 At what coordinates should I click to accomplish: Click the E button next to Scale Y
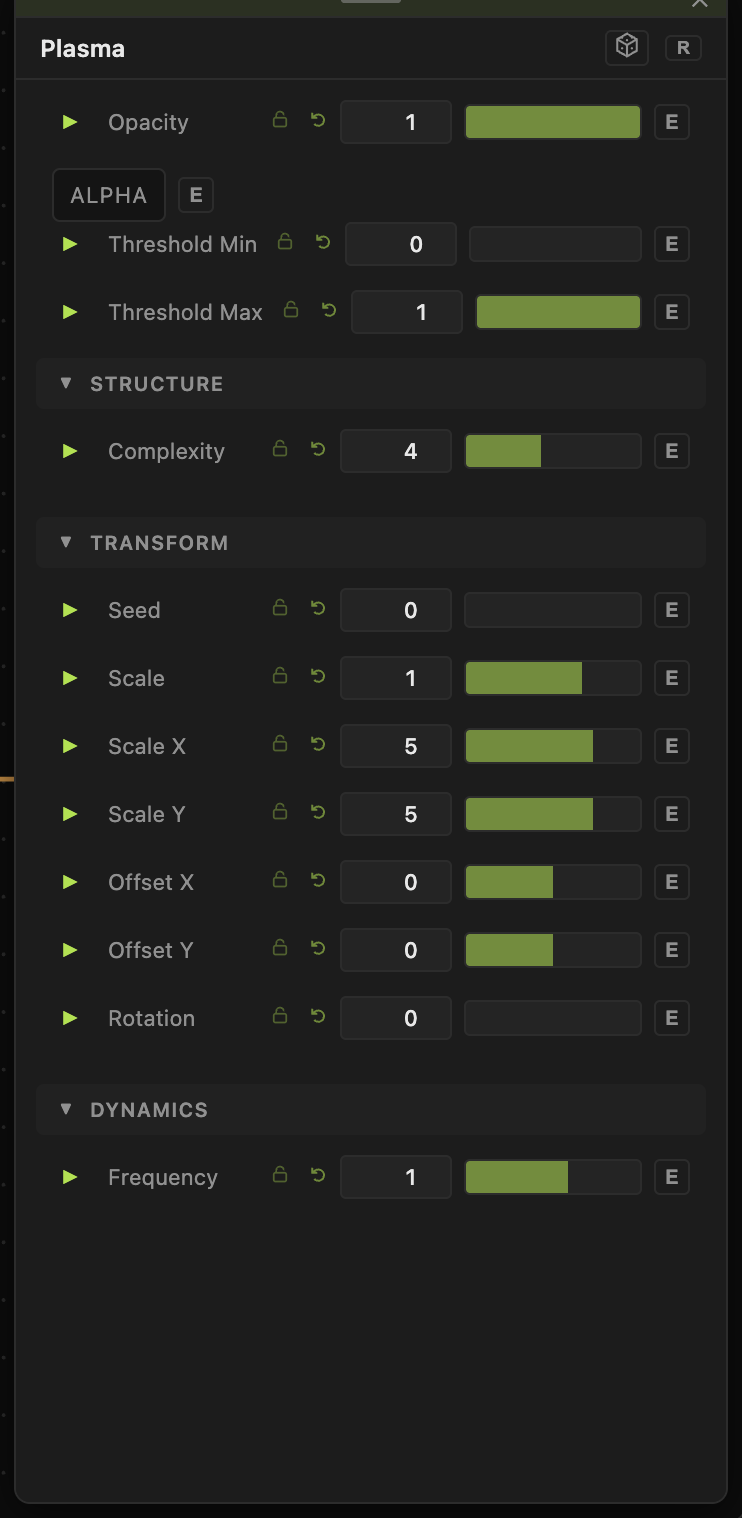tap(672, 814)
